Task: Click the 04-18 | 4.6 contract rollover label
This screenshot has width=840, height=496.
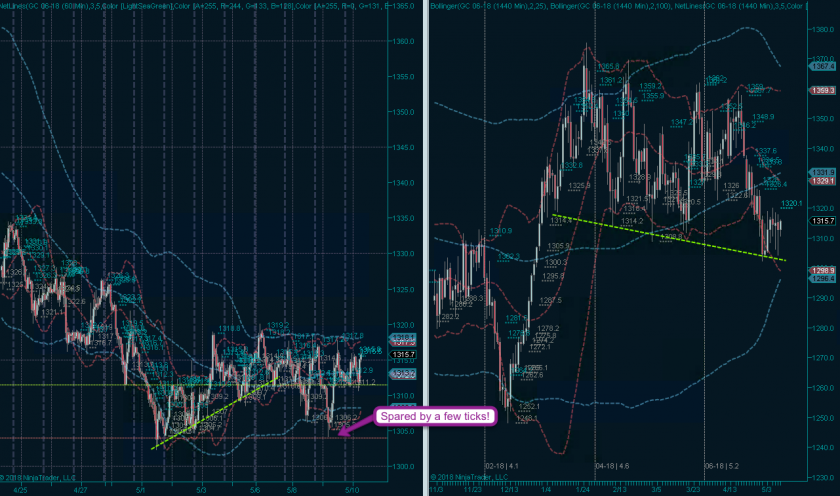Action: coord(612,466)
